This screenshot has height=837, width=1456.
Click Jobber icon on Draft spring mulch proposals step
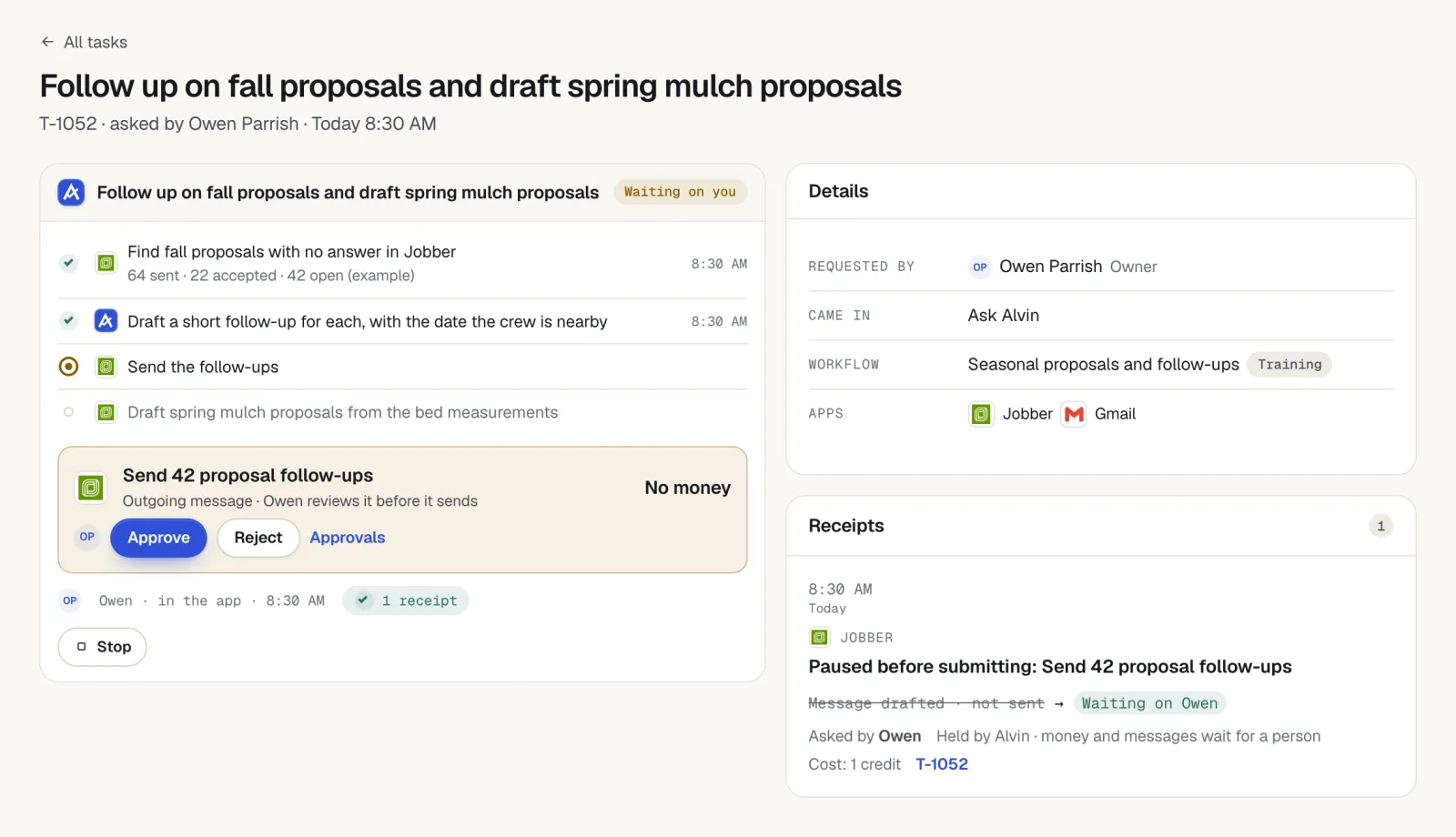pos(106,412)
